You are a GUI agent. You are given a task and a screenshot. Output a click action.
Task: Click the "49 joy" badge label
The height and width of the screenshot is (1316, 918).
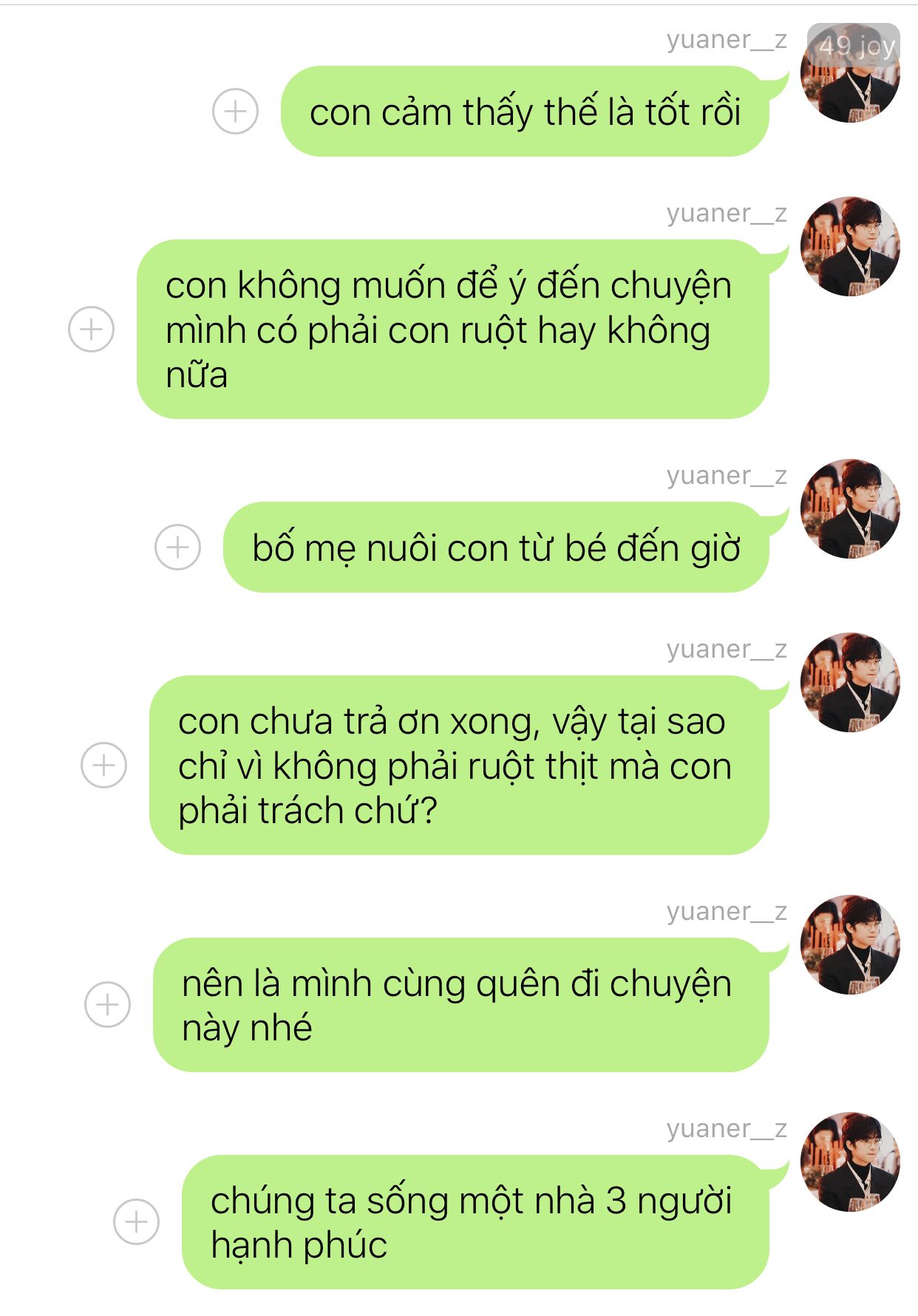point(854,46)
